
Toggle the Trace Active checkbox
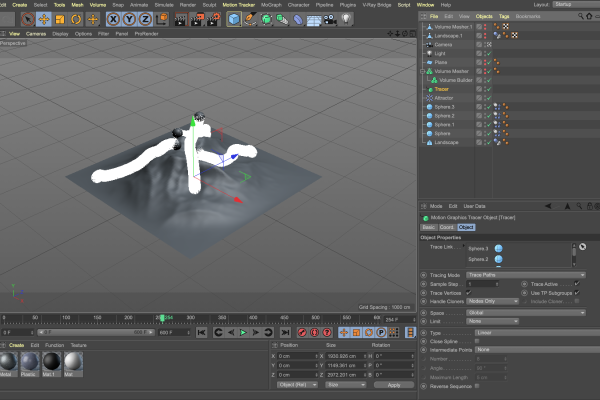tap(577, 284)
